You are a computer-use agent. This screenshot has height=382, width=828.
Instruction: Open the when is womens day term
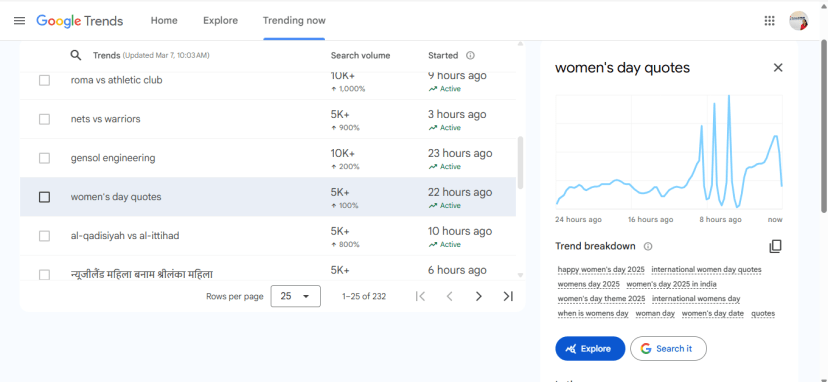pos(593,314)
